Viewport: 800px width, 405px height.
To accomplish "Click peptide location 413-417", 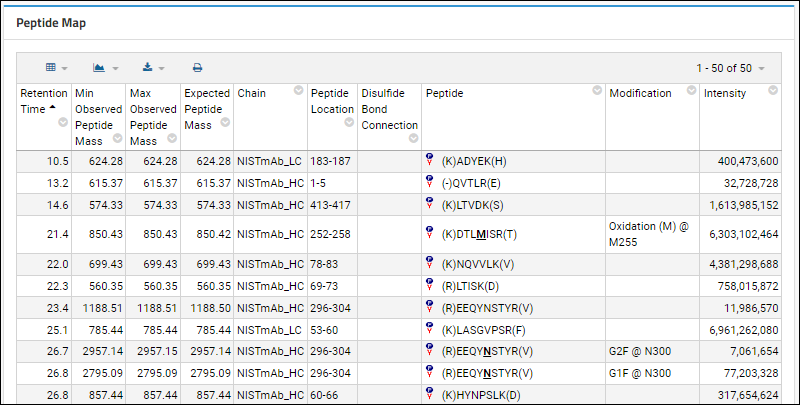I will pyautogui.click(x=331, y=206).
